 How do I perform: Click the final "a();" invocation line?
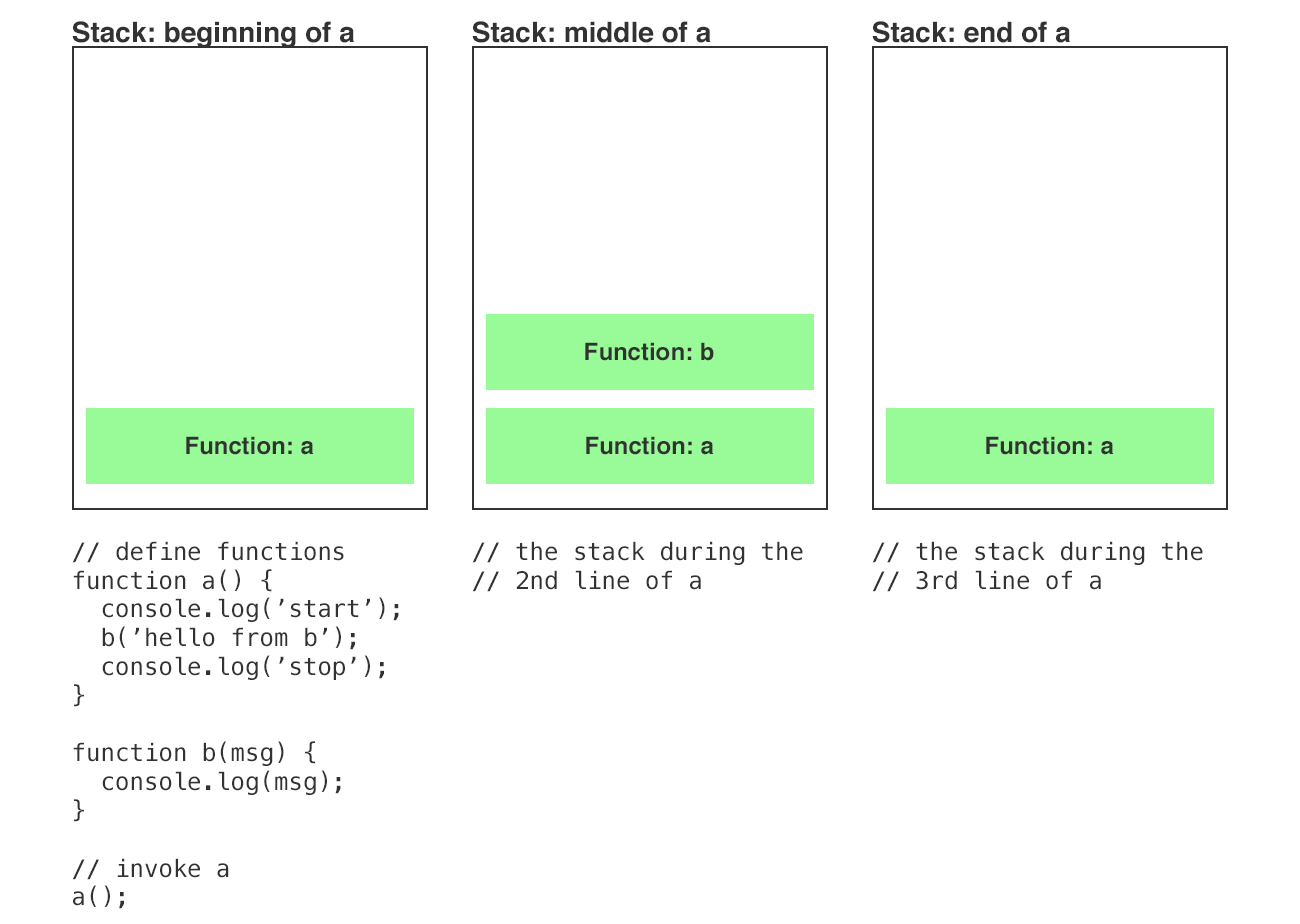pos(100,897)
